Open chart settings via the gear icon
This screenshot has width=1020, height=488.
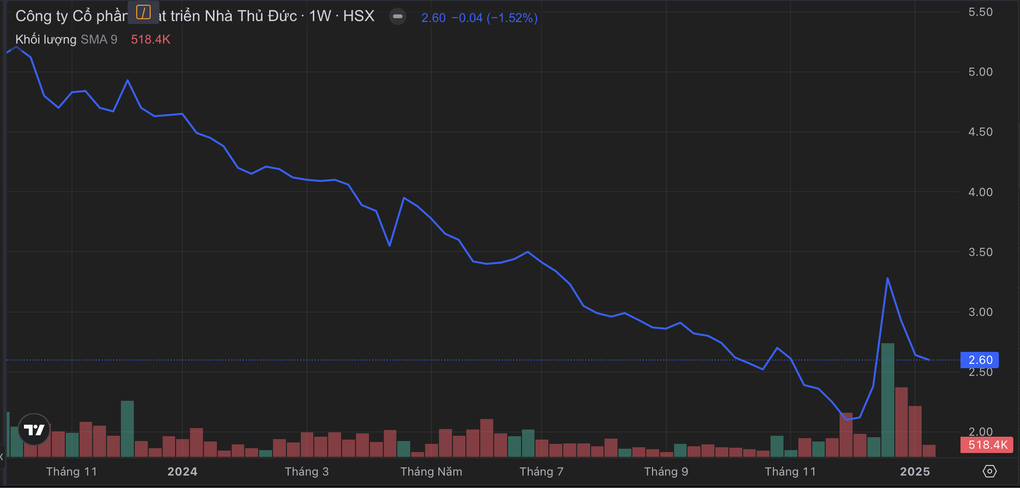pyautogui.click(x=989, y=471)
